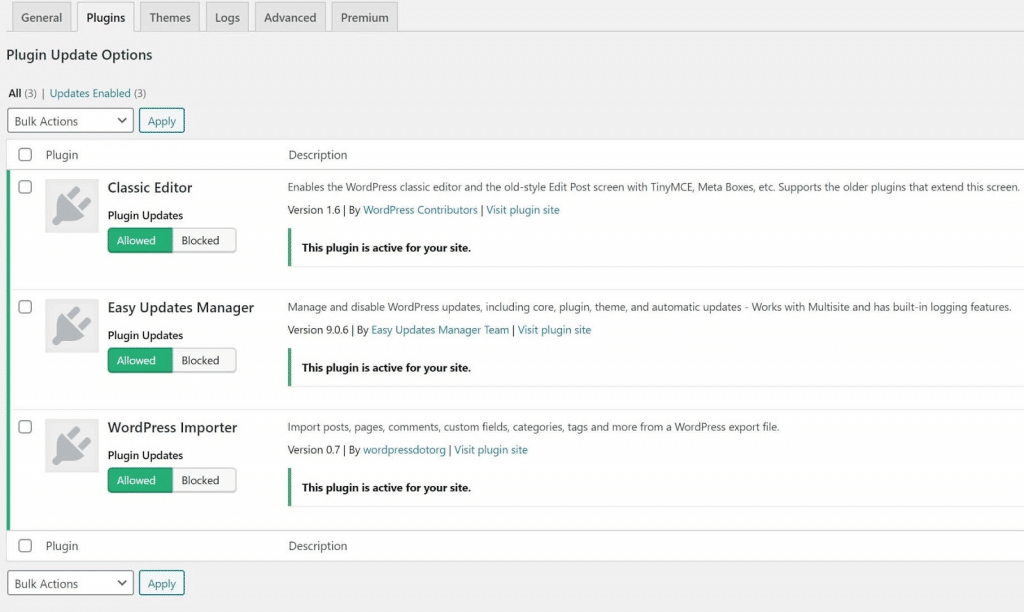Click the WordPress Importer plugin icon

71,446
